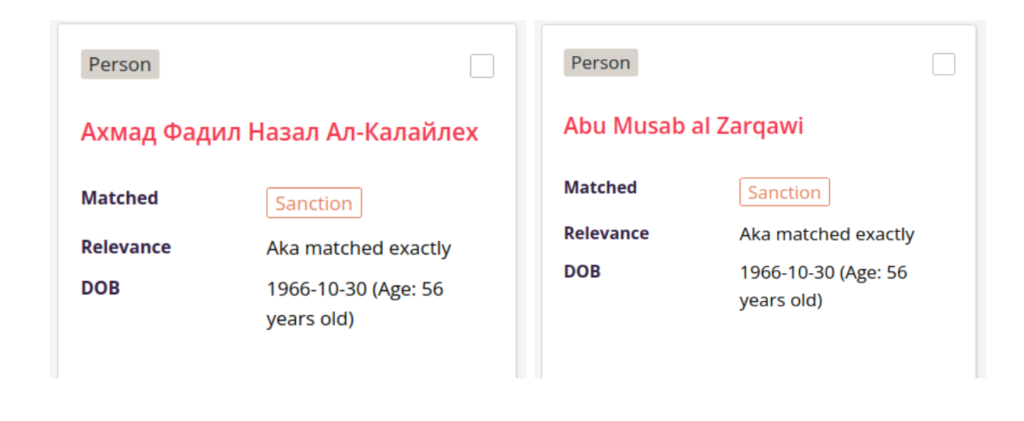Tick the checkbox on the Ахмад Фадил card
This screenshot has width=1024, height=421.
(482, 66)
